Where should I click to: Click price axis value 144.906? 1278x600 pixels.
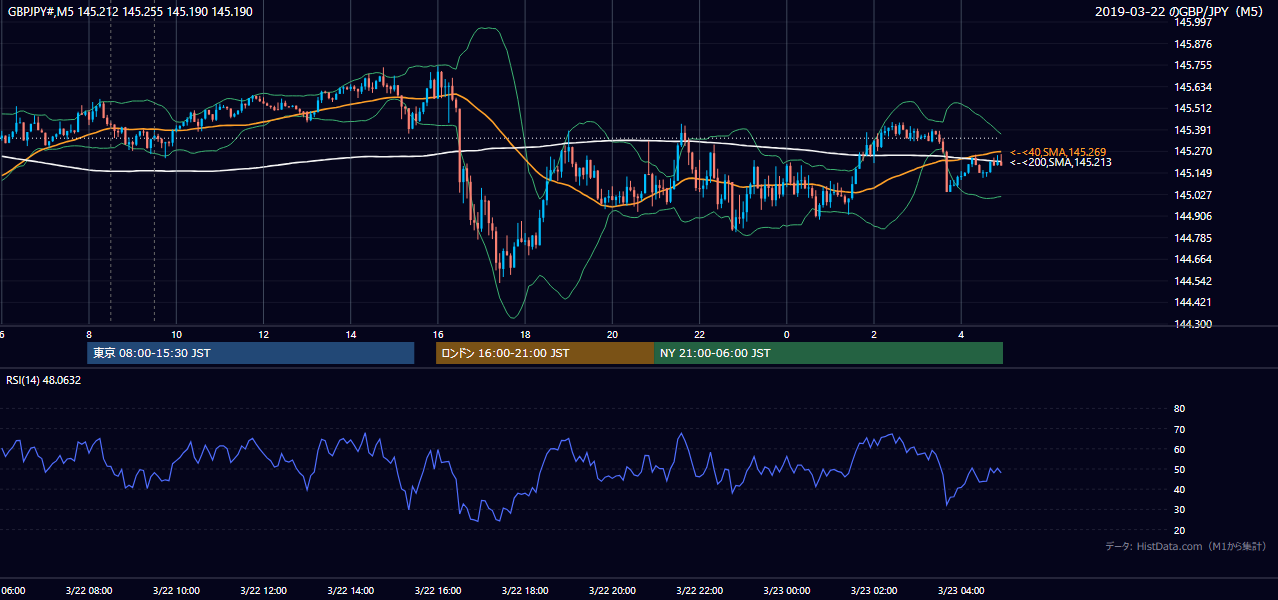[1193, 216]
